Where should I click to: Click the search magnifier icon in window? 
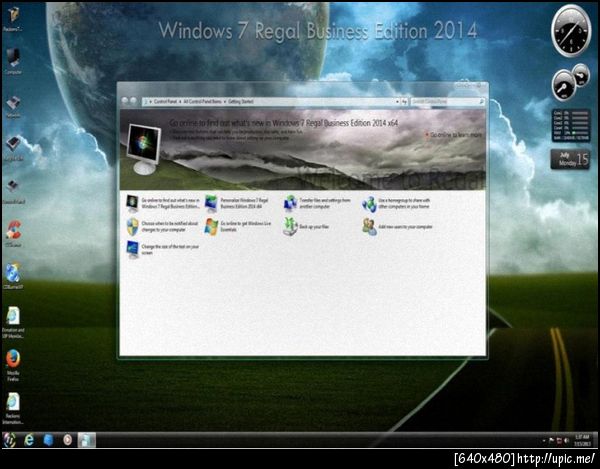[481, 102]
